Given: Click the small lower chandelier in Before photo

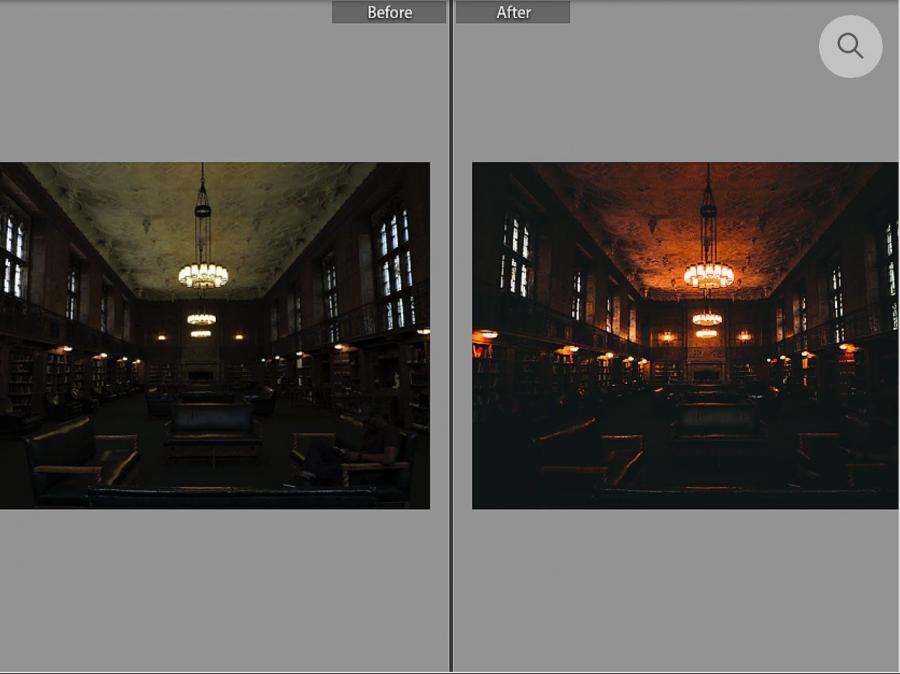Looking at the screenshot, I should tap(201, 320).
